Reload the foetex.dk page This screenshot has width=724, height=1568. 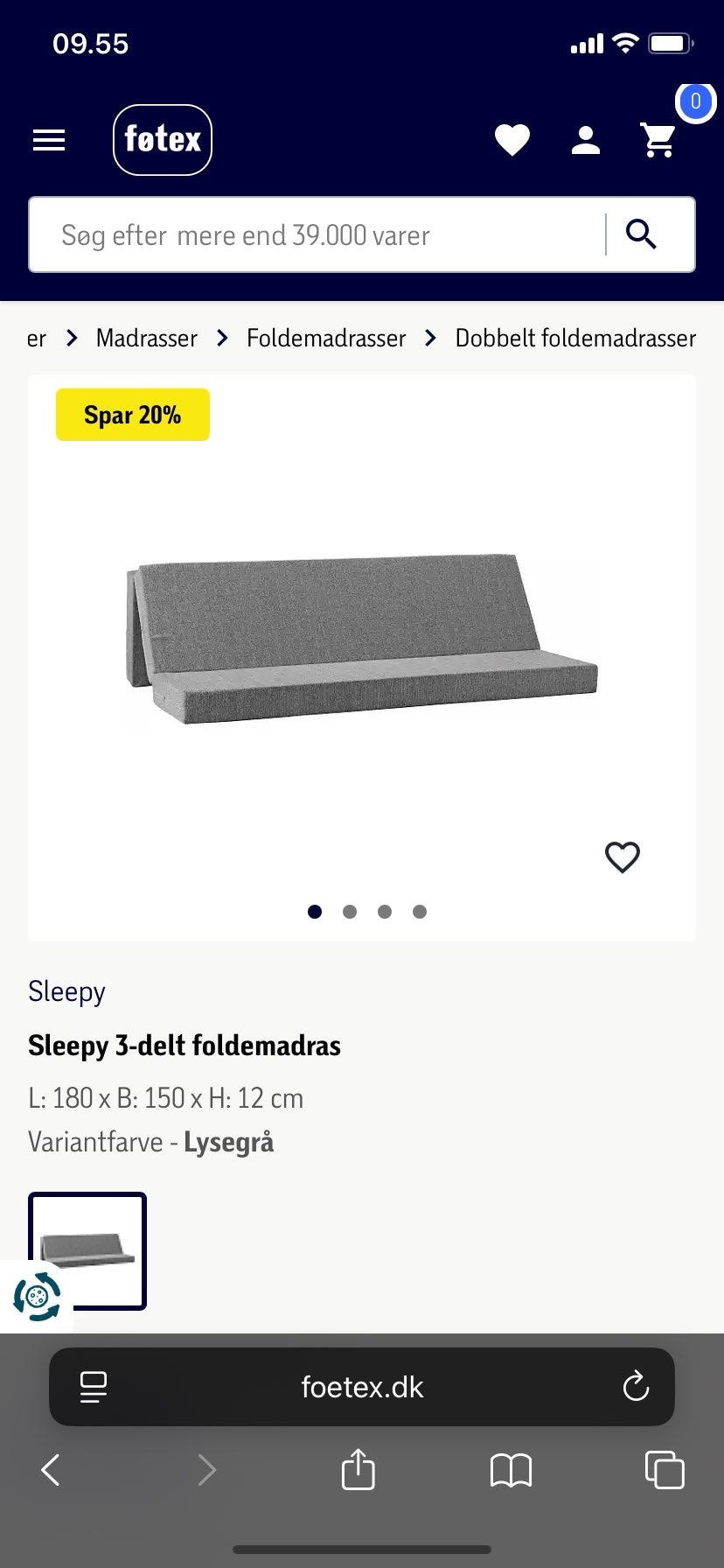(636, 1387)
